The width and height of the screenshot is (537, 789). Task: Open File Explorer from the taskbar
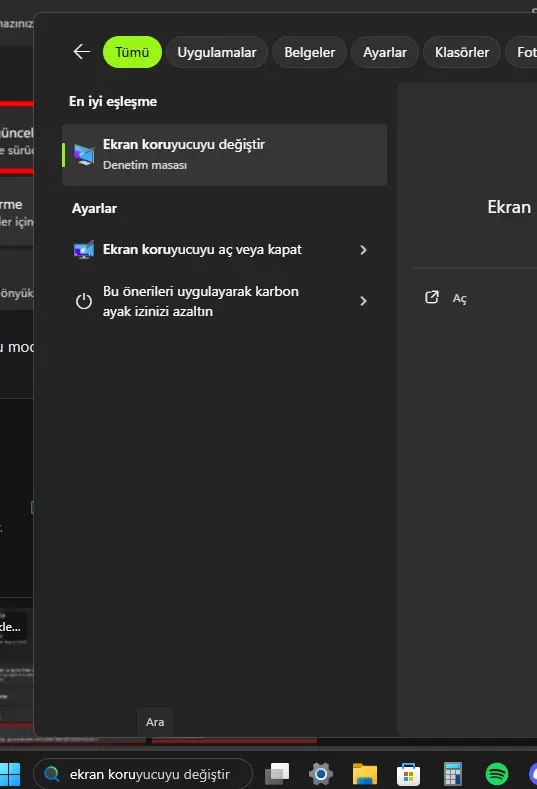pos(365,773)
